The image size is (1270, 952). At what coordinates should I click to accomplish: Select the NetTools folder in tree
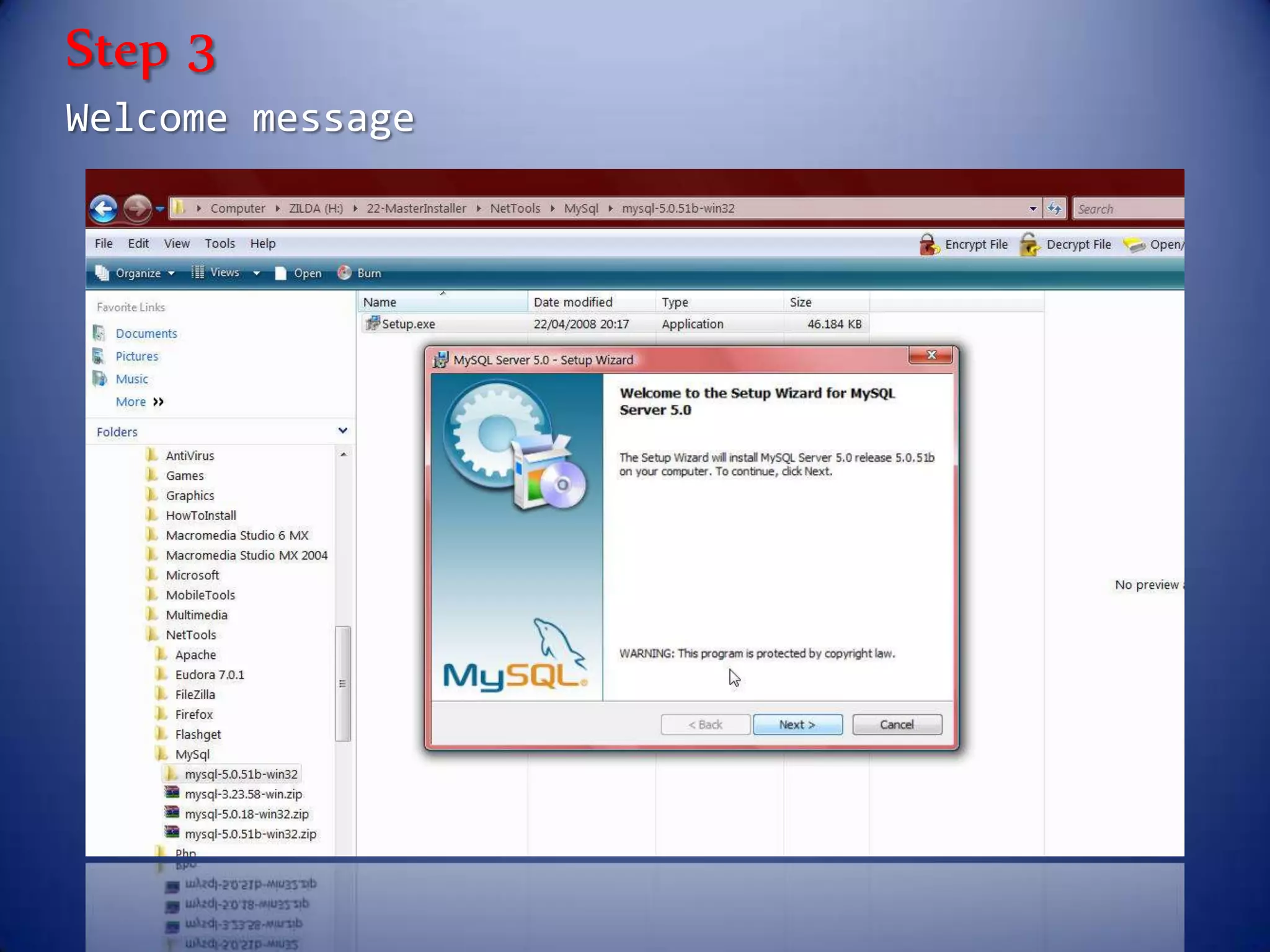pos(191,635)
